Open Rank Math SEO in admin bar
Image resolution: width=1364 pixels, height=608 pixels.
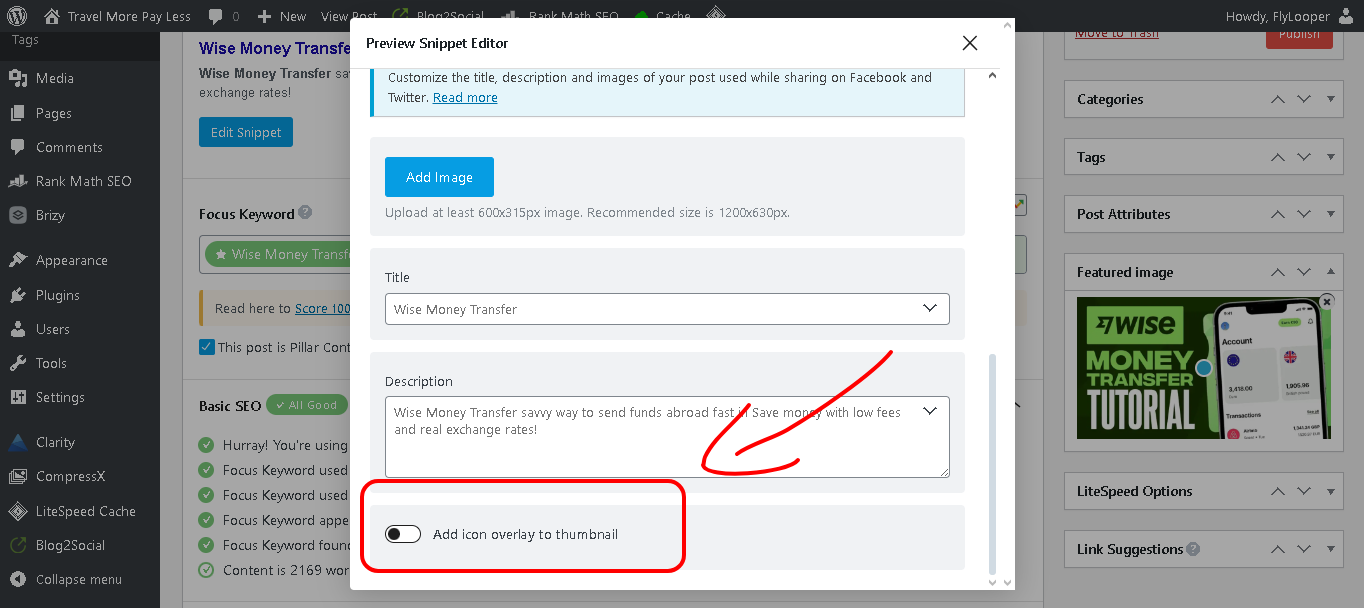[562, 16]
